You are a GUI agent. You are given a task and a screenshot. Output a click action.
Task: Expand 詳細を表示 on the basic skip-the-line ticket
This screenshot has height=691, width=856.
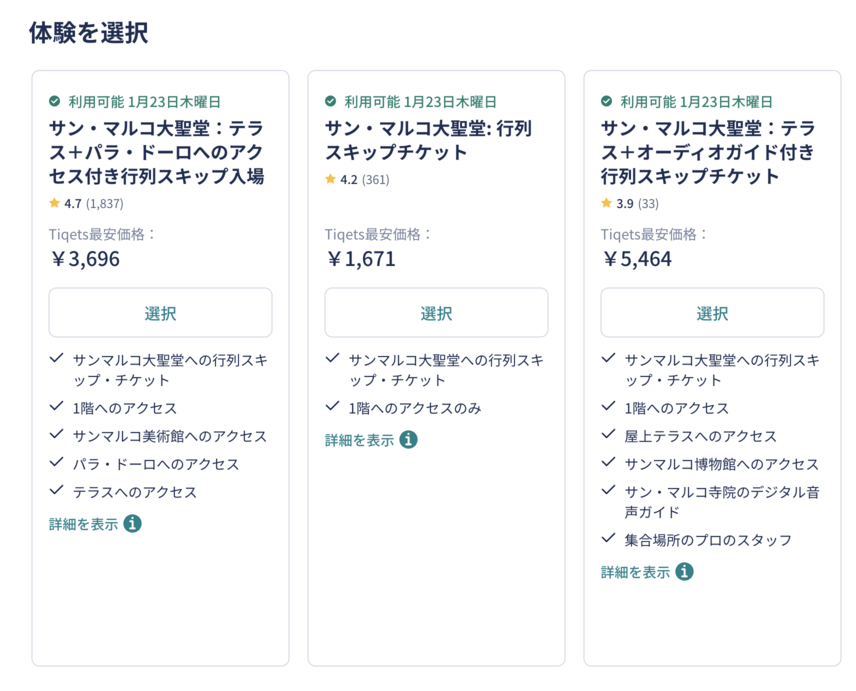pos(360,439)
